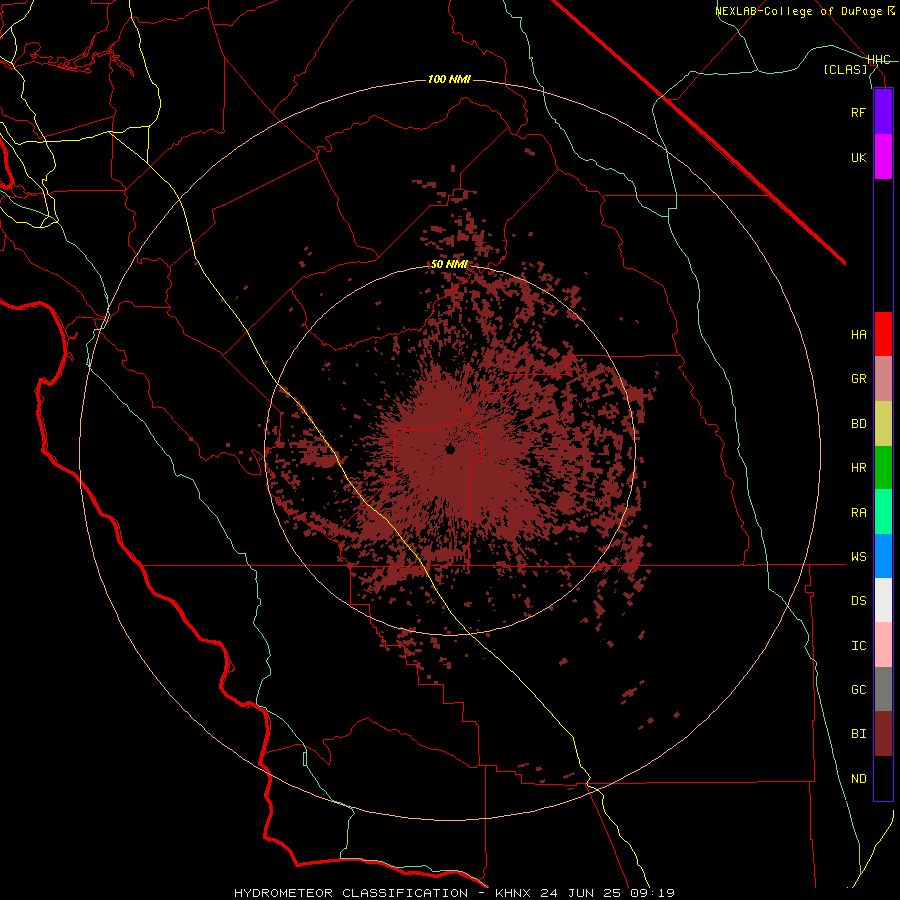Click the 50 NMI range ring label

click(449, 265)
